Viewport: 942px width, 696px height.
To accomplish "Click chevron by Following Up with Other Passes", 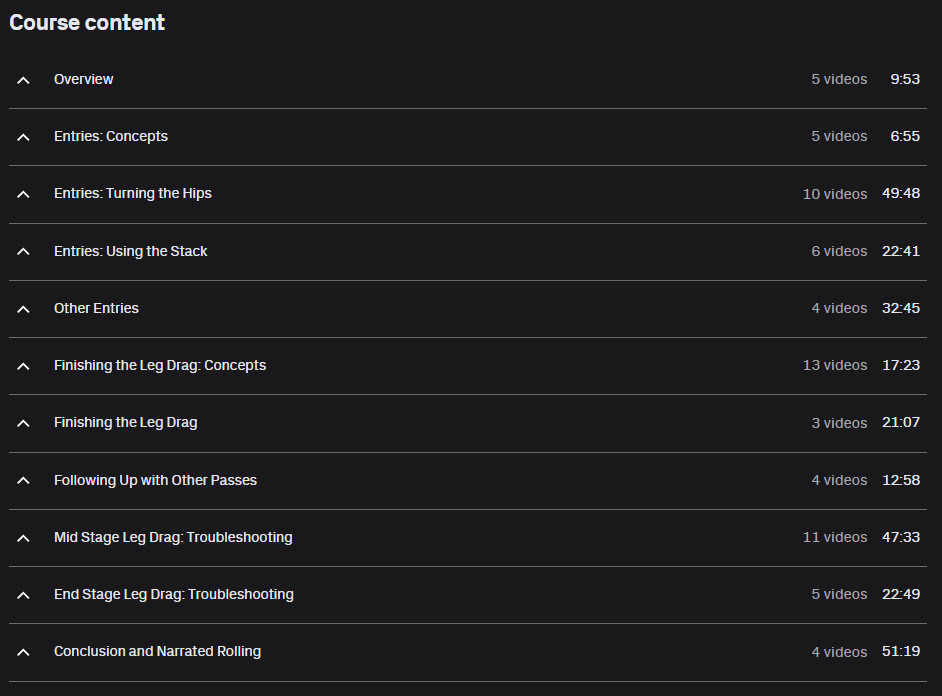I will coord(23,480).
